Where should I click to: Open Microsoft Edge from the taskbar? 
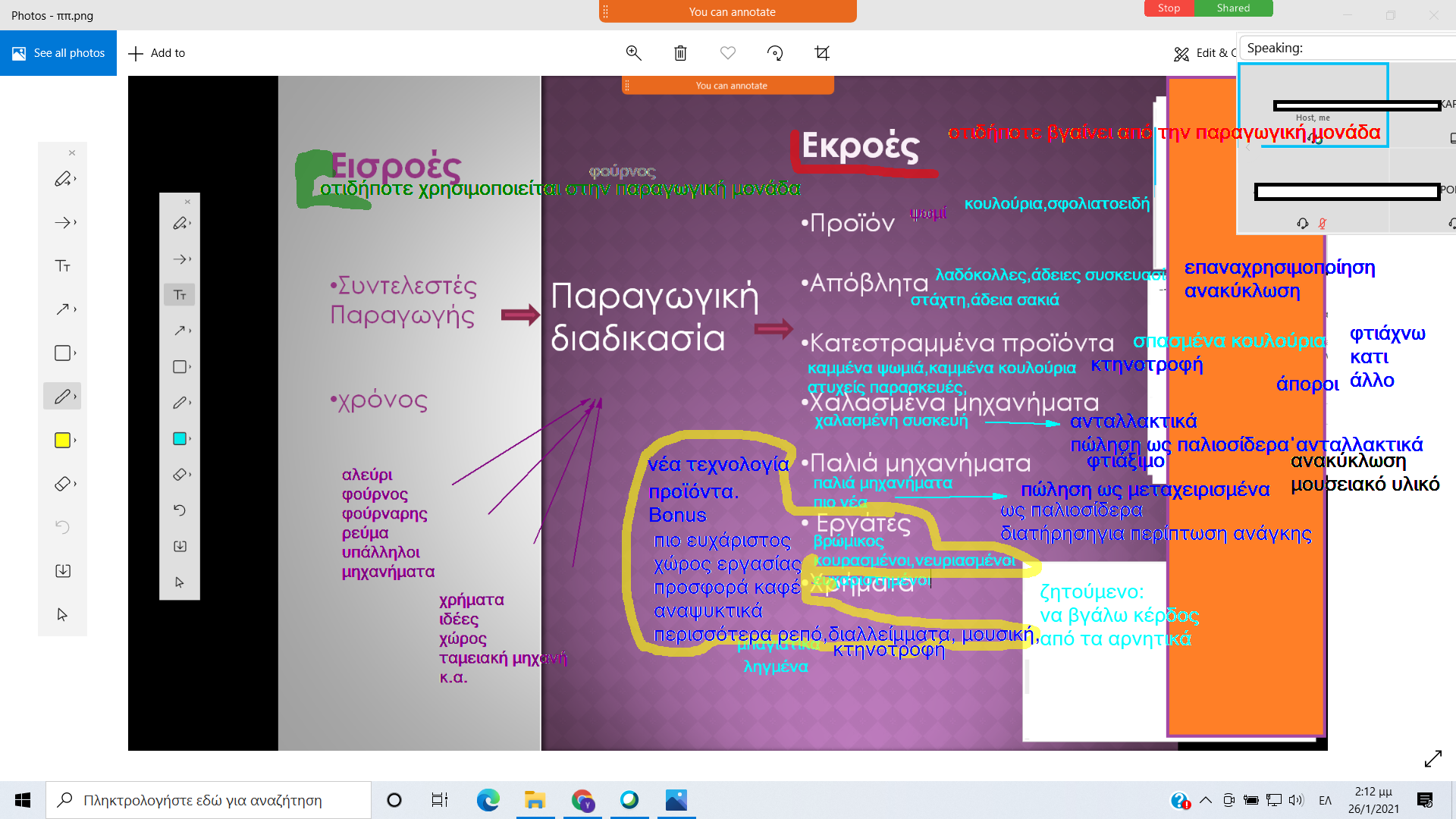(x=488, y=800)
